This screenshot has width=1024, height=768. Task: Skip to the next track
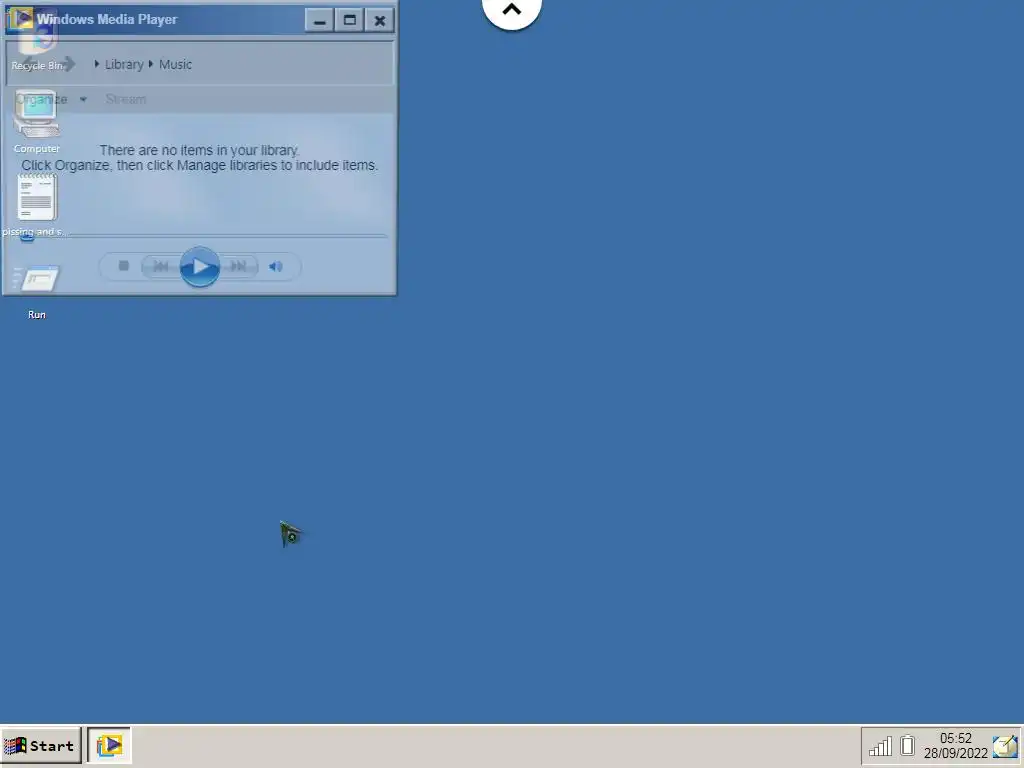[238, 266]
